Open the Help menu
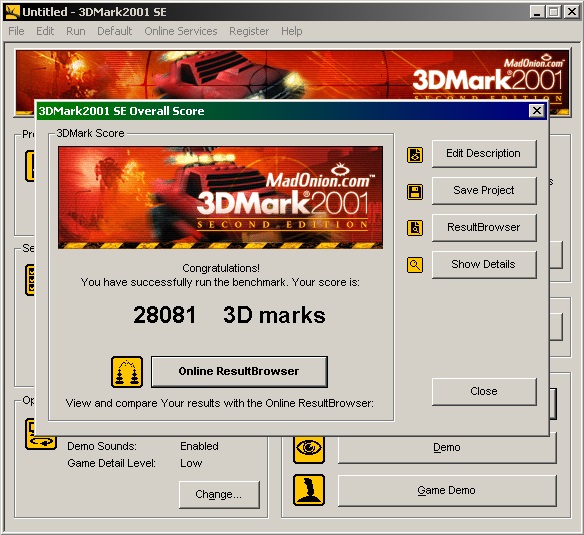The image size is (584, 535). pos(292,31)
